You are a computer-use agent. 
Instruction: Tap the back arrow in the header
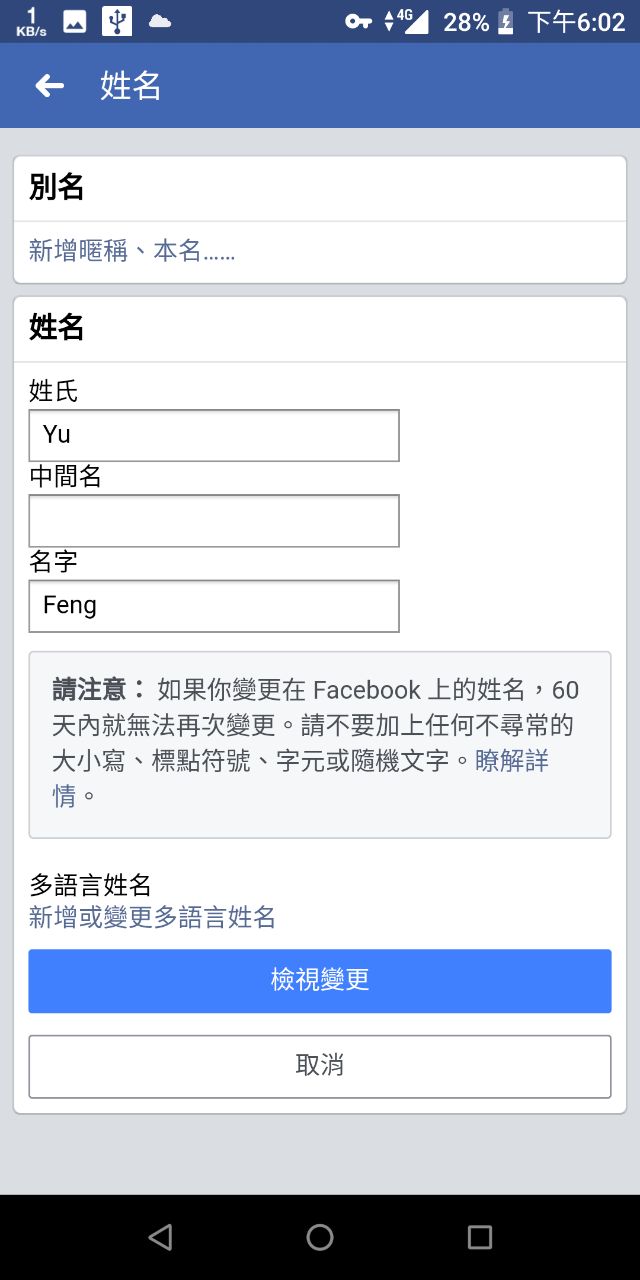49,86
